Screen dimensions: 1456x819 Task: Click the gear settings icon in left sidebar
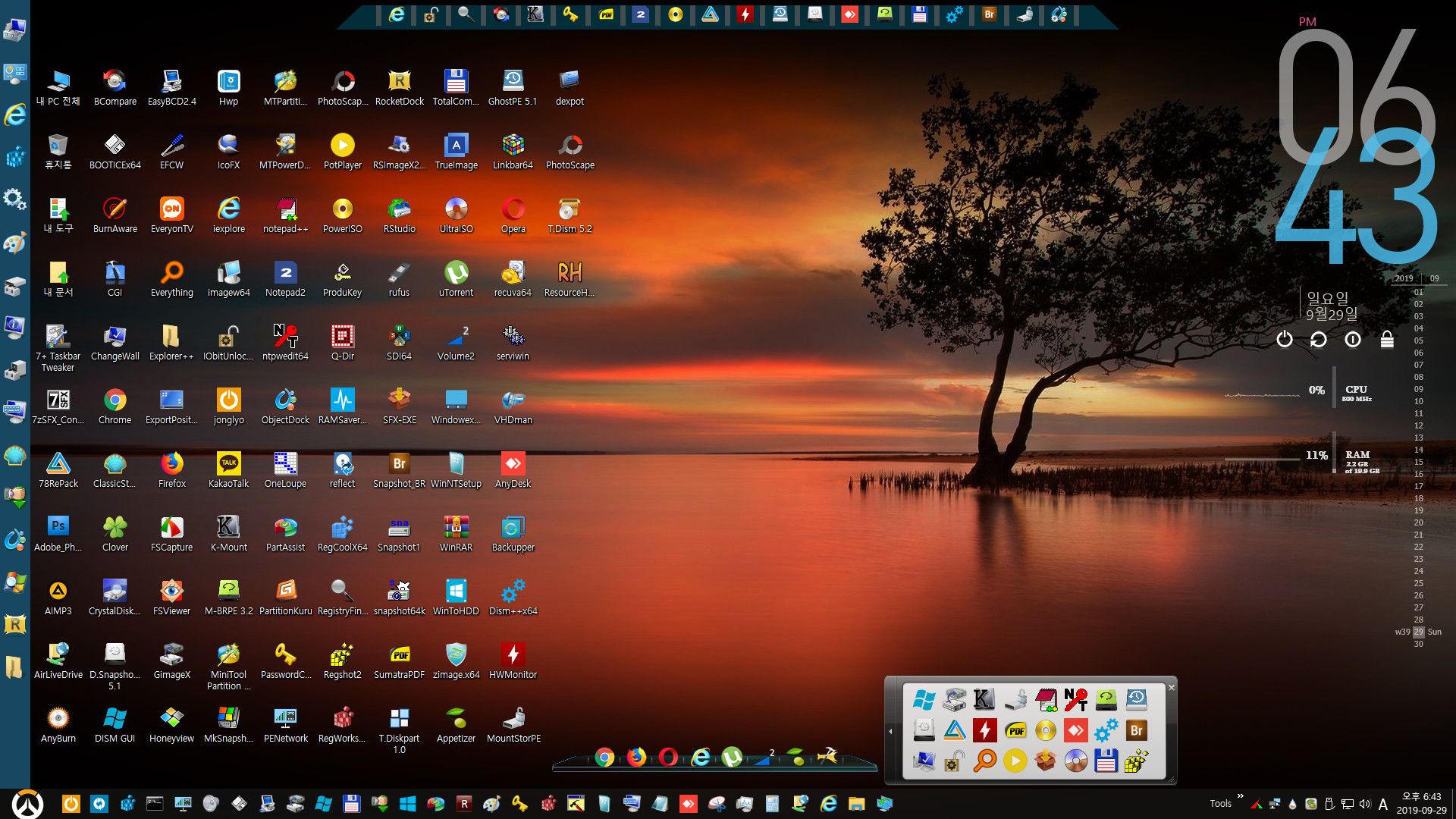tap(14, 200)
